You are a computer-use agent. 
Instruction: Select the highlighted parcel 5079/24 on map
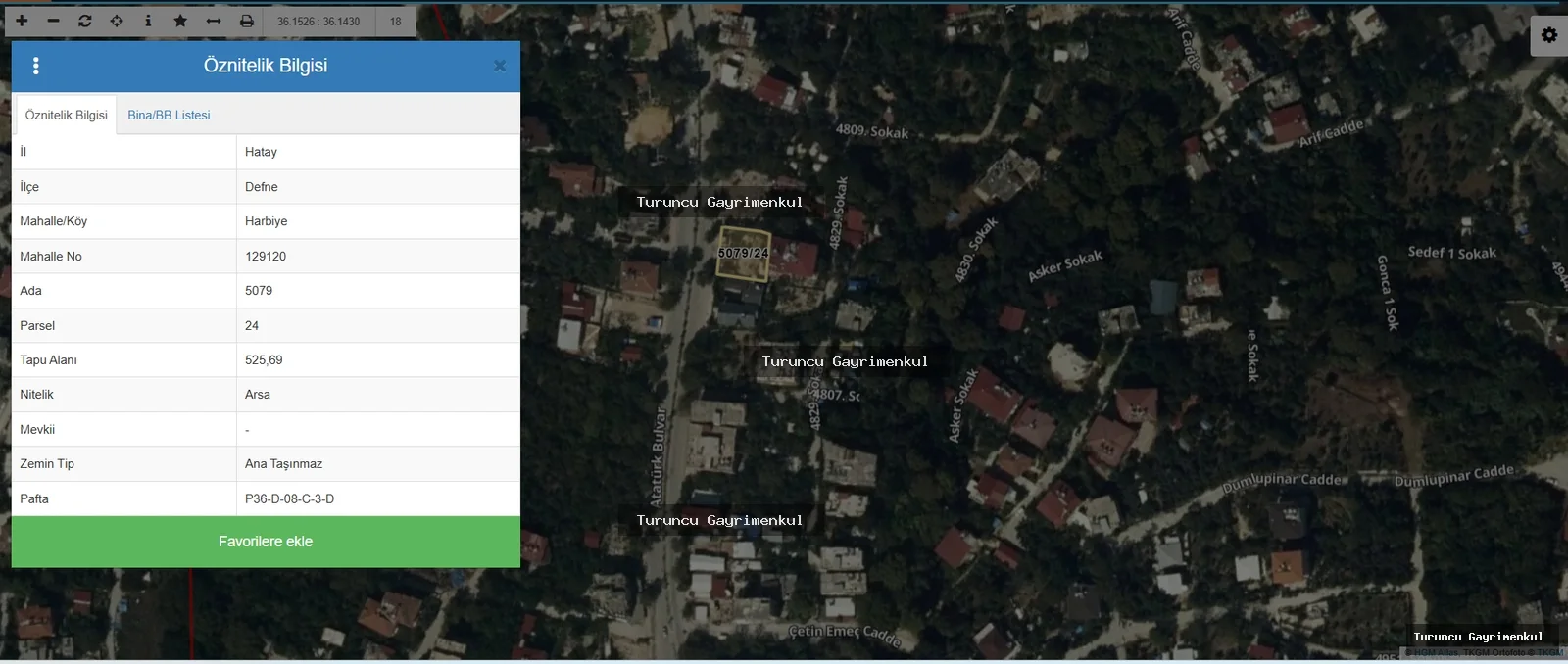coord(743,253)
